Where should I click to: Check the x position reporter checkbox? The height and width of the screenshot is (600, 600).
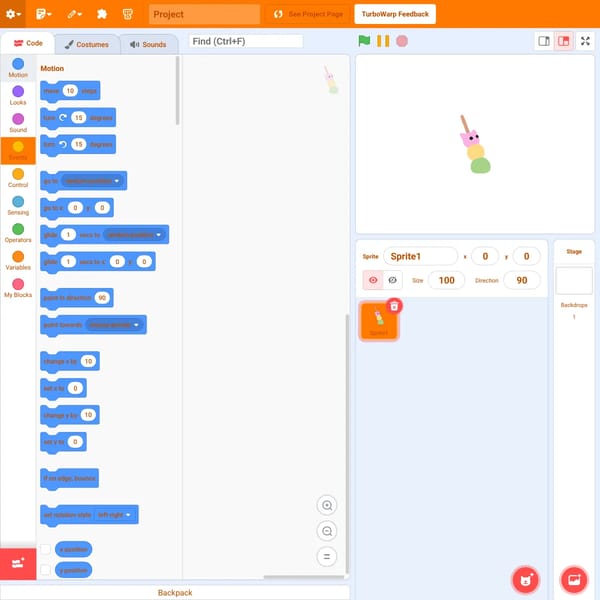(x=46, y=549)
